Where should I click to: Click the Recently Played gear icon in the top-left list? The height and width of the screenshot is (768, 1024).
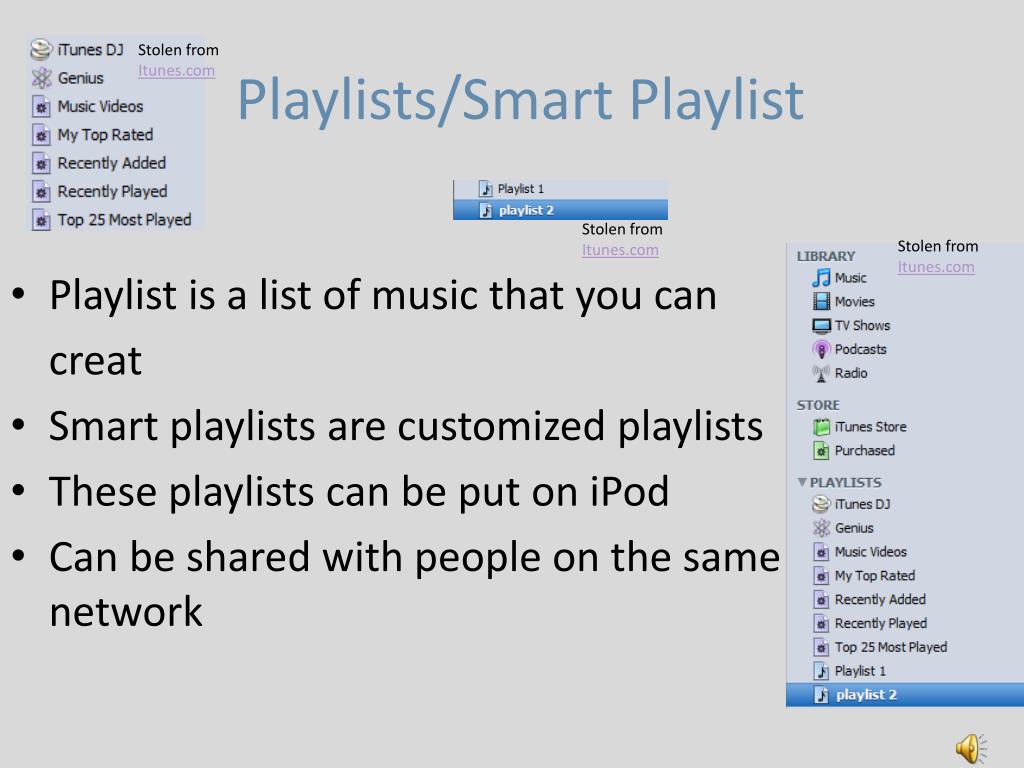point(41,191)
